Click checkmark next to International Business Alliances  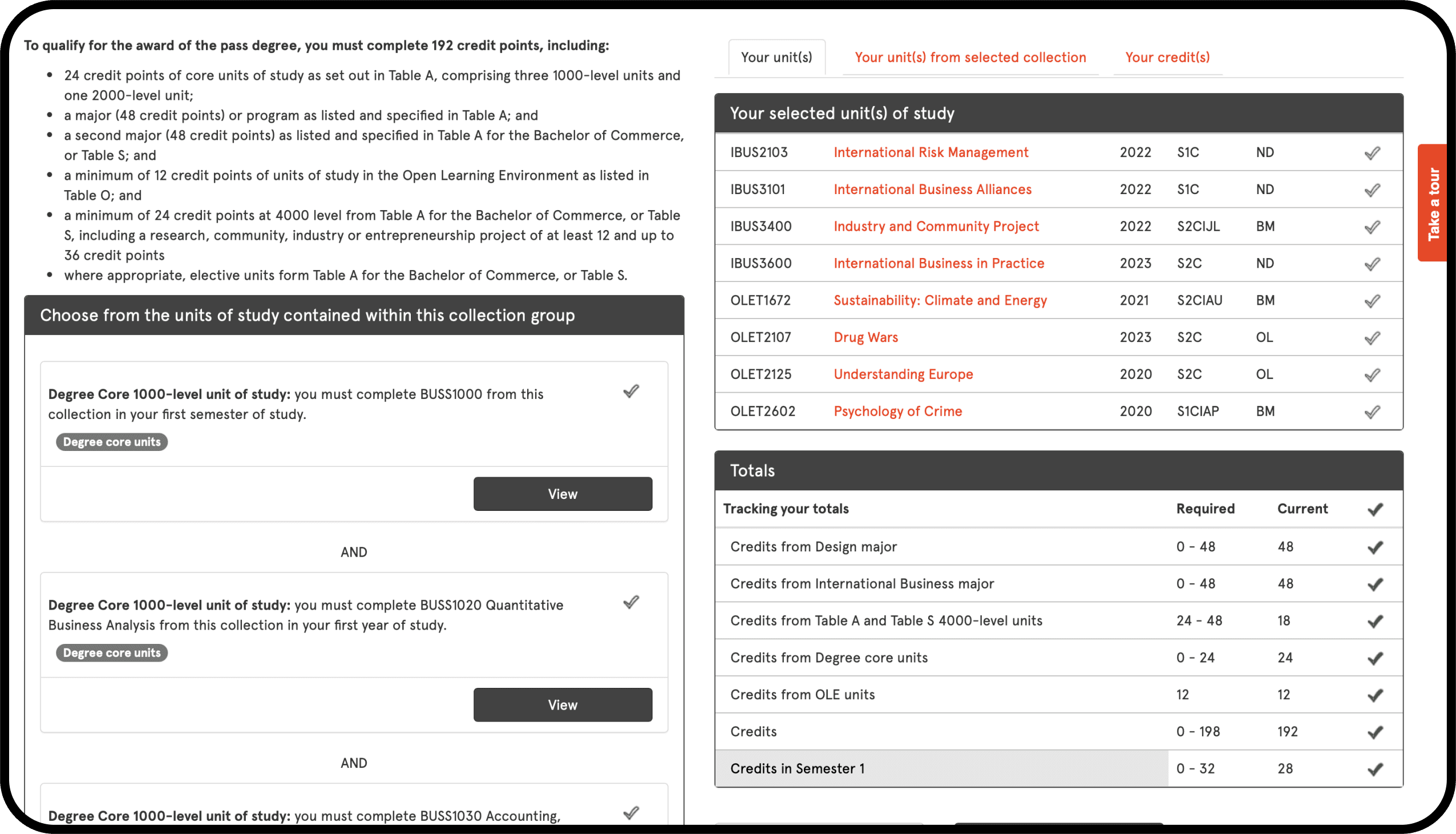click(x=1372, y=190)
